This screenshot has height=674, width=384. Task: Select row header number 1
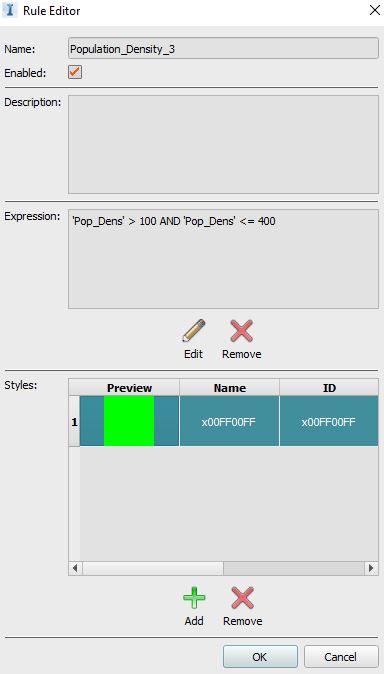tap(74, 422)
